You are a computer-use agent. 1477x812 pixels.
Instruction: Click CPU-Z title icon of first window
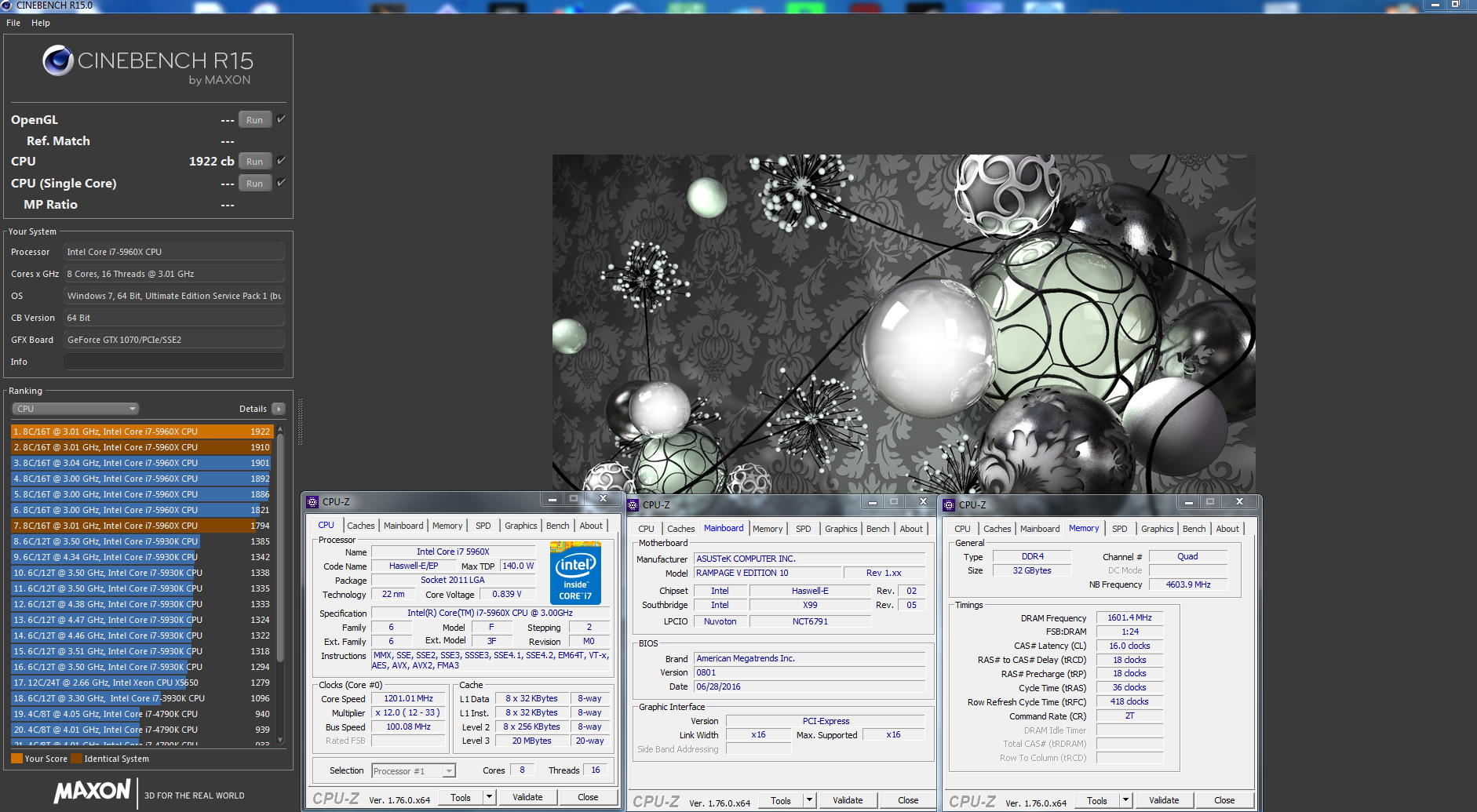312,502
